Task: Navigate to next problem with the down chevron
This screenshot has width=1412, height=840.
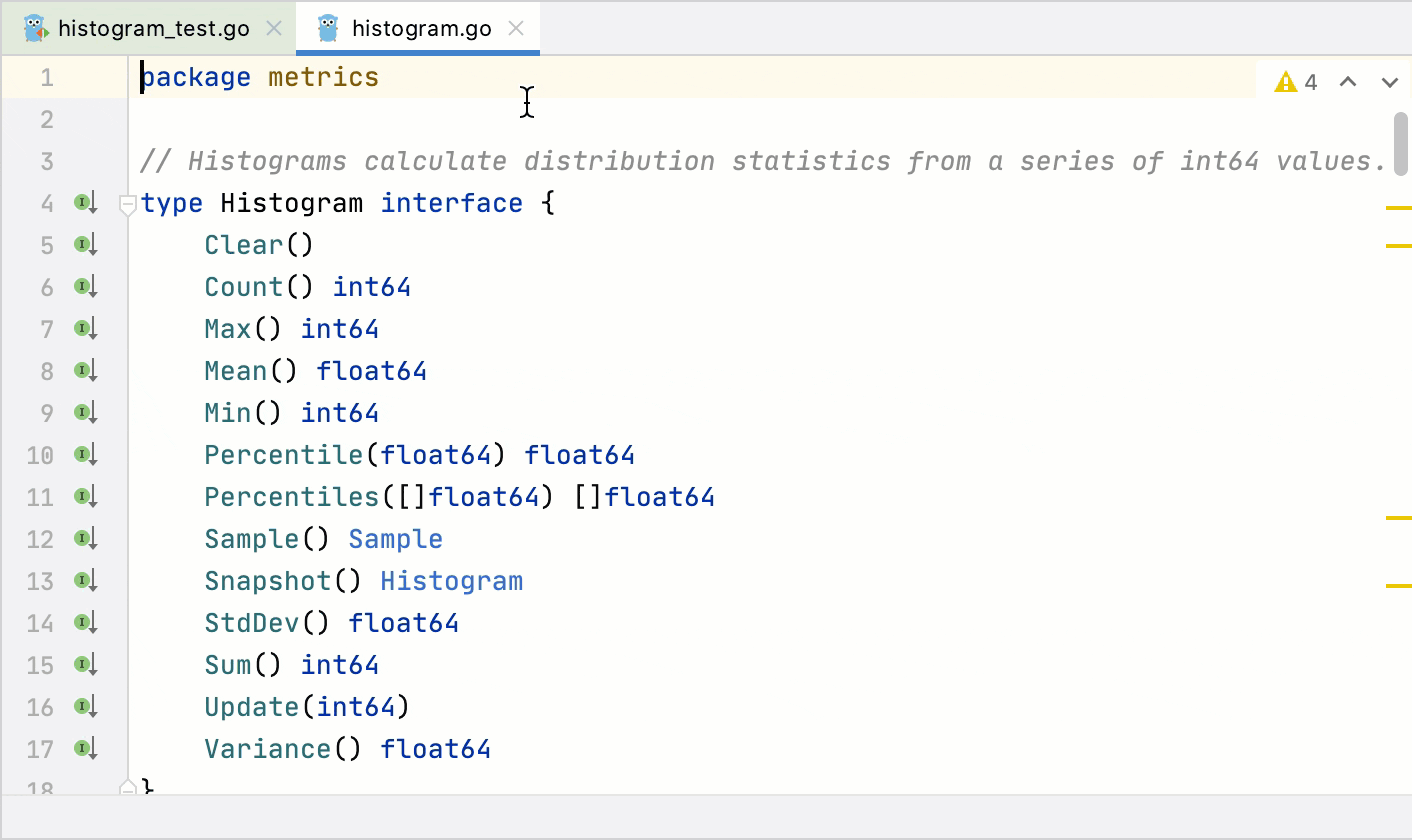Action: pos(1388,81)
